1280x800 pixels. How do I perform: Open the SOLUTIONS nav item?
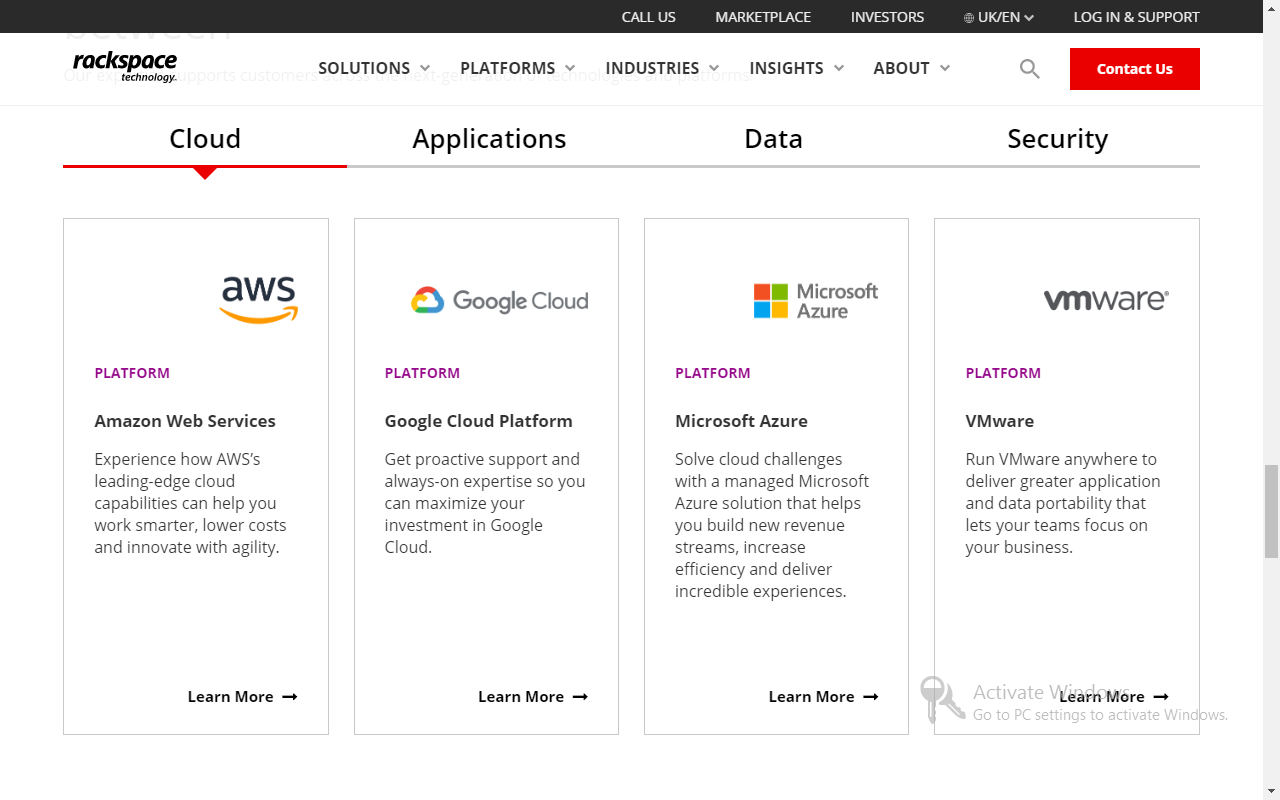click(364, 68)
